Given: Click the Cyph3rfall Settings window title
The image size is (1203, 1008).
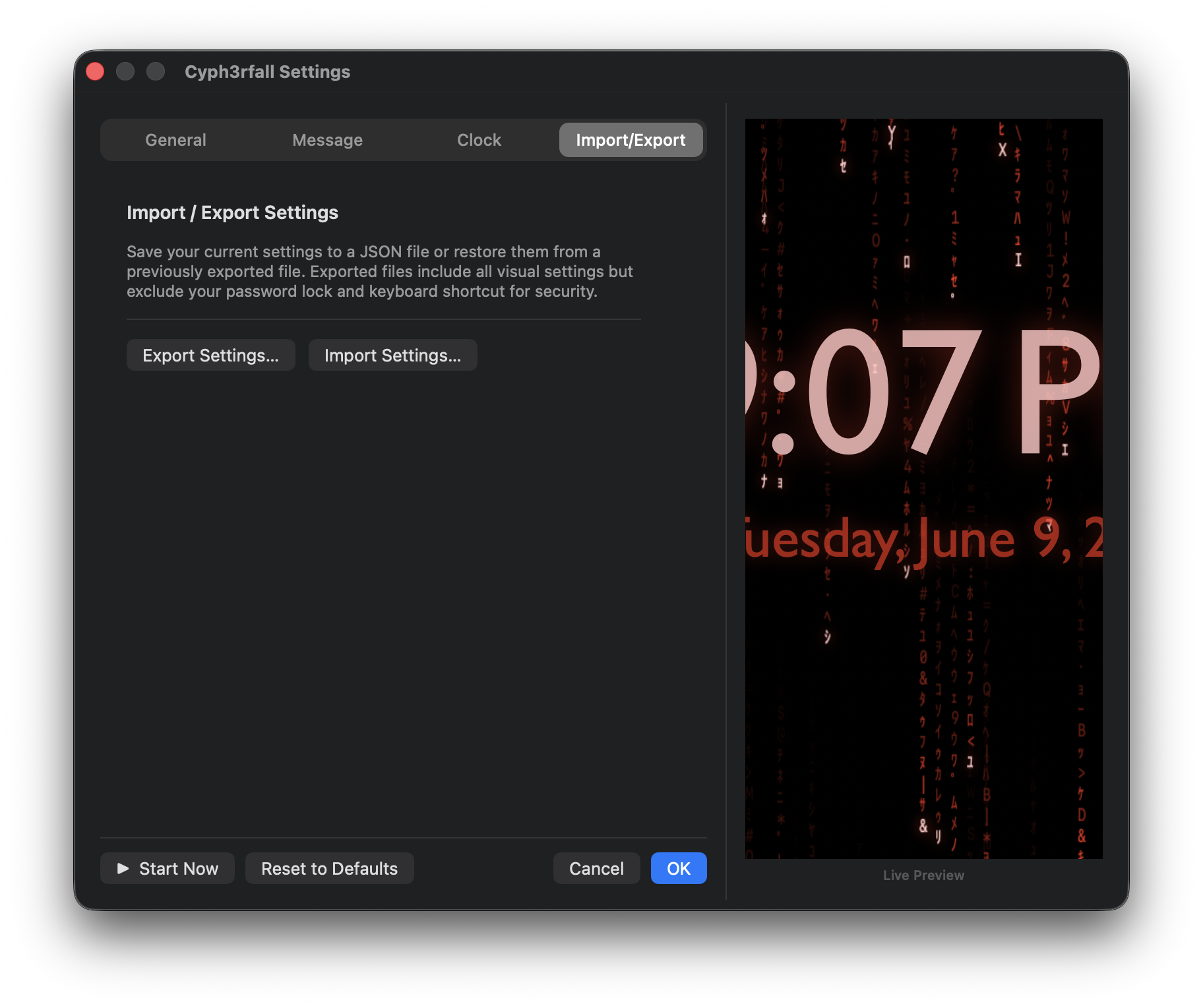Looking at the screenshot, I should (267, 71).
